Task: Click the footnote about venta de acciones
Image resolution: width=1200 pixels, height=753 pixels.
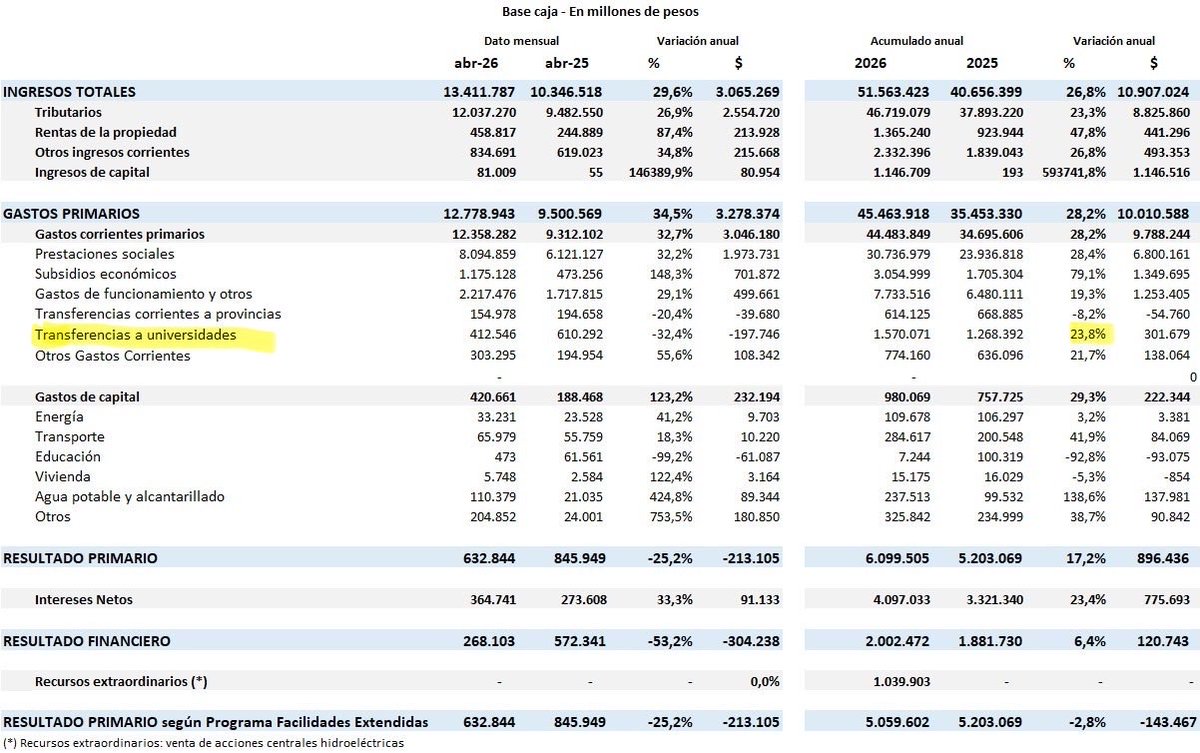Action: 203,743
